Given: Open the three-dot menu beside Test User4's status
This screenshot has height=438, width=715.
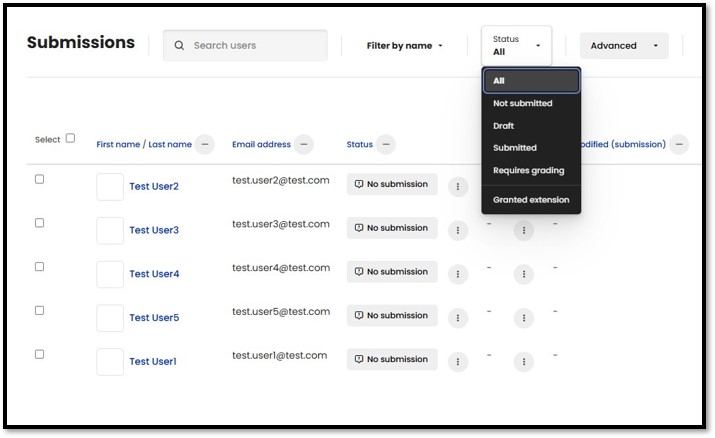Looking at the screenshot, I should click(x=458, y=274).
